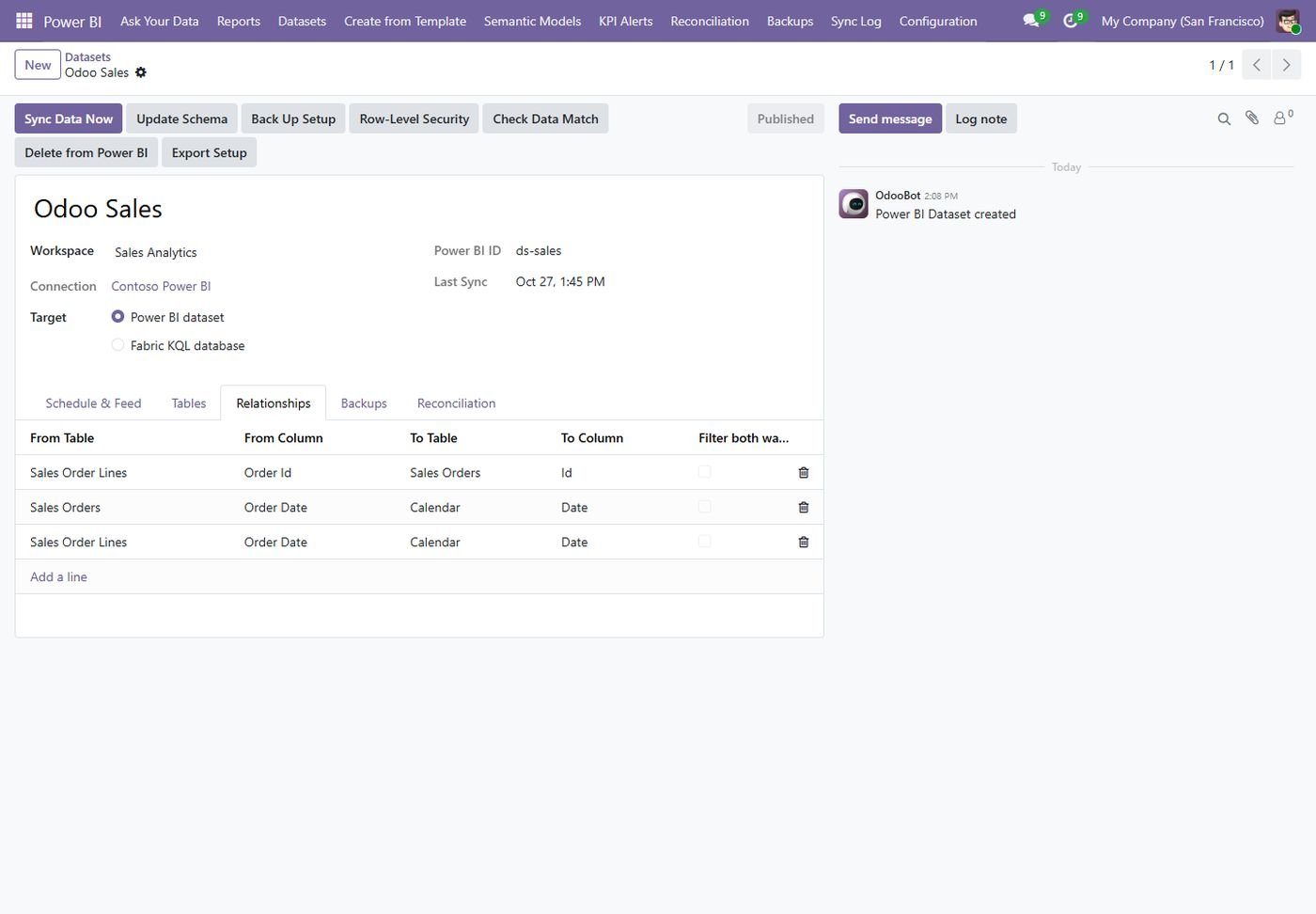Toggle Filter both ways for first relationship
Image resolution: width=1316 pixels, height=914 pixels.
(x=705, y=472)
